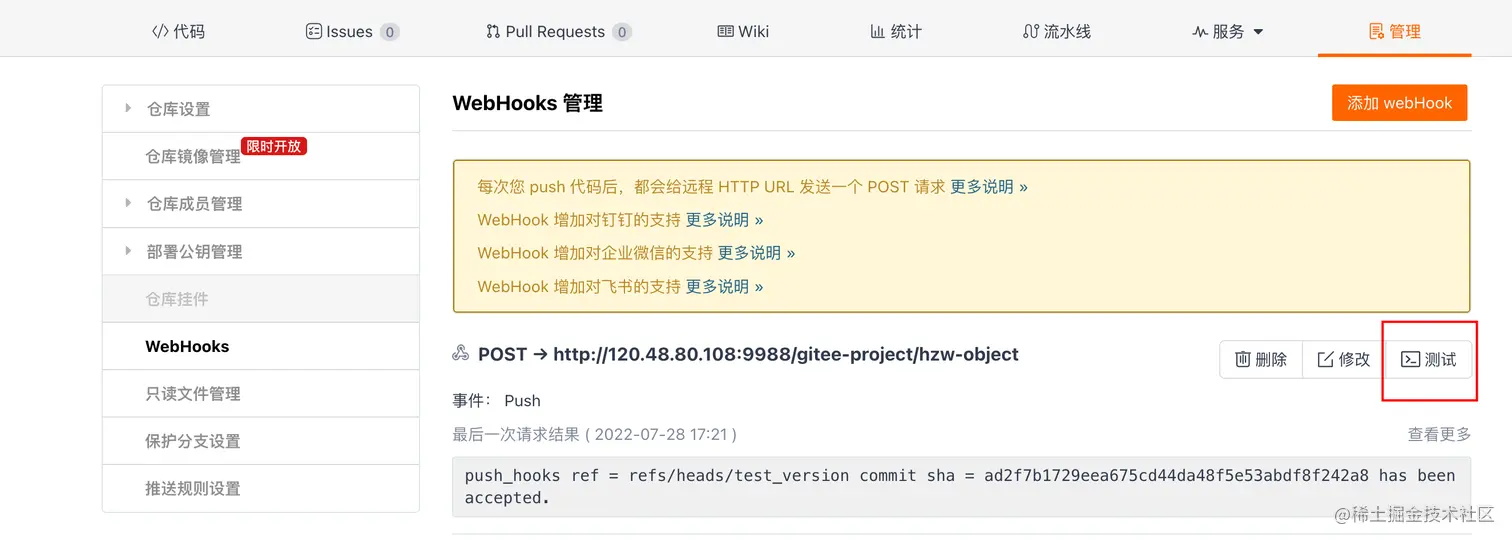This screenshot has height=542, width=1512.
Task: Click the terminal icon on 测试 button
Action: pyautogui.click(x=1410, y=360)
